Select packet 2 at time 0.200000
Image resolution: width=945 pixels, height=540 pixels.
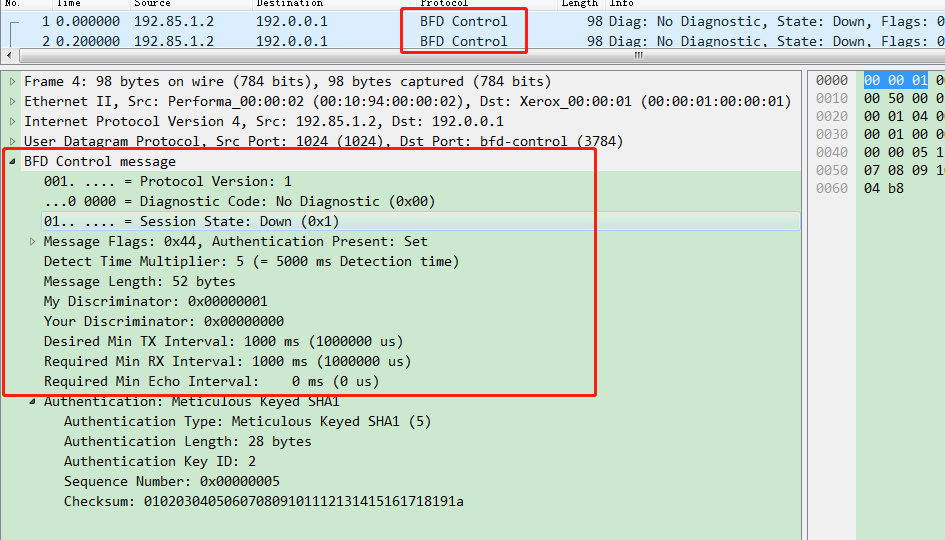[472, 41]
